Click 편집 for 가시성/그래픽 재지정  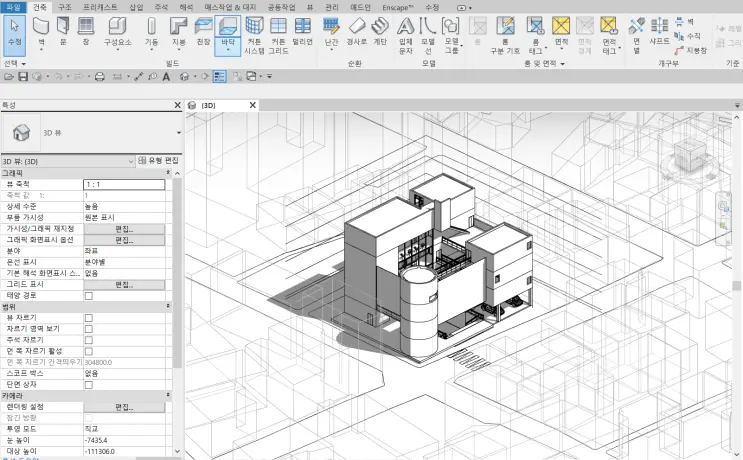click(124, 229)
